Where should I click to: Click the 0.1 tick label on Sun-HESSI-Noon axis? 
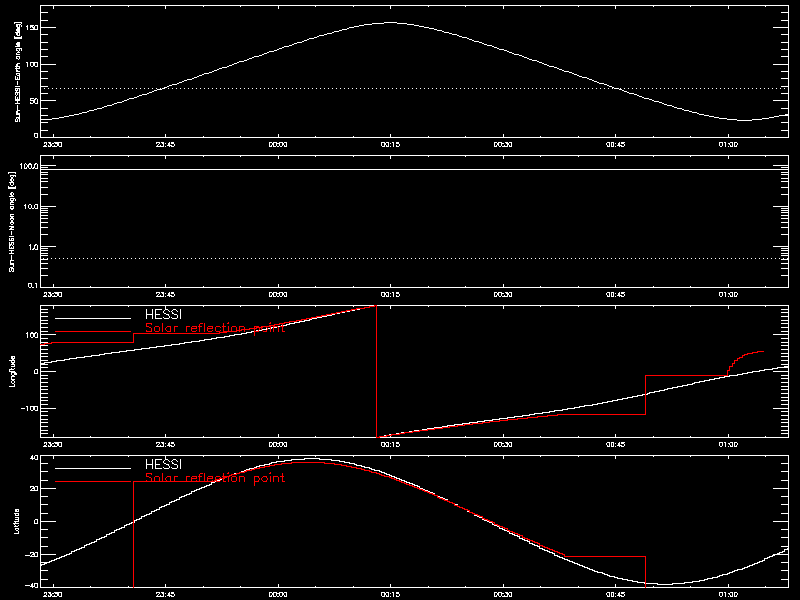point(33,285)
